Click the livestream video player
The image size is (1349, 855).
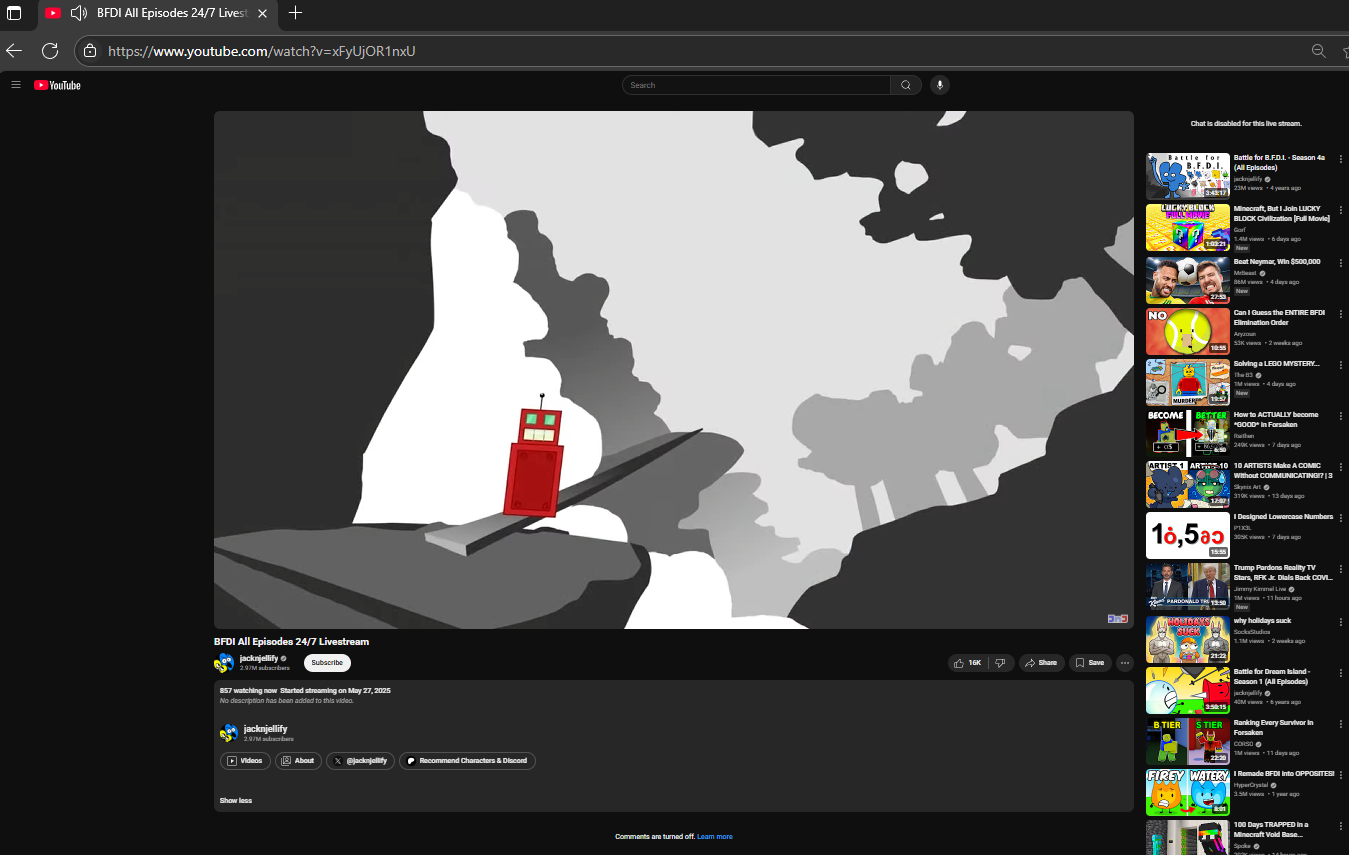(x=674, y=370)
